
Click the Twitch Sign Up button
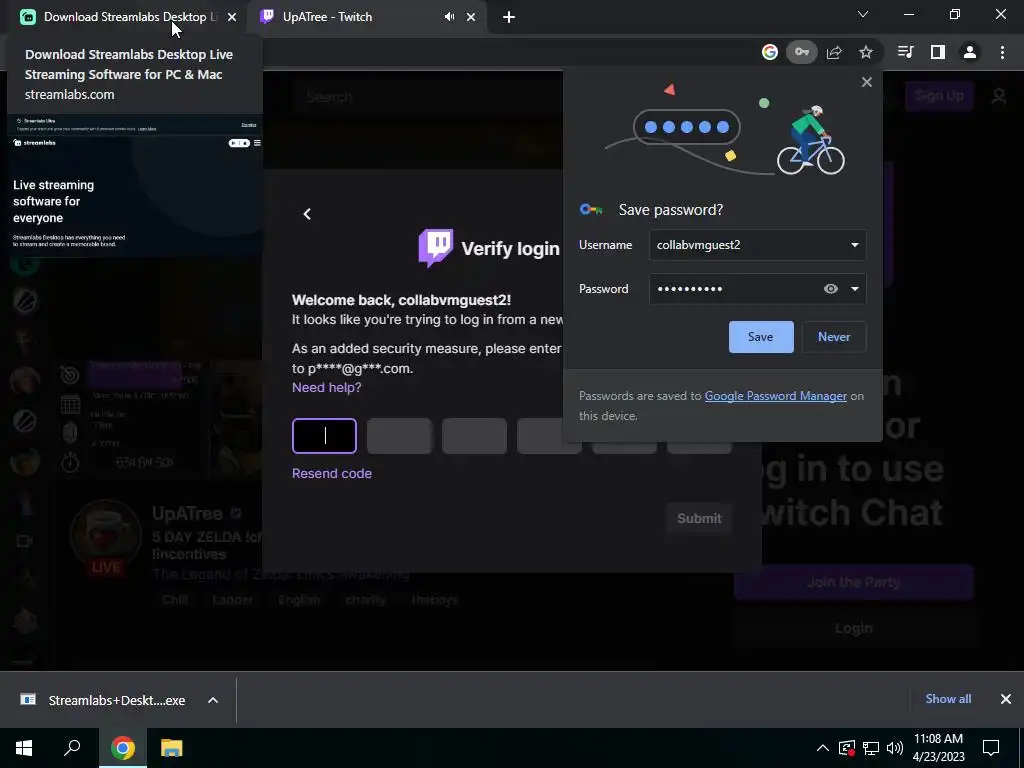(939, 96)
